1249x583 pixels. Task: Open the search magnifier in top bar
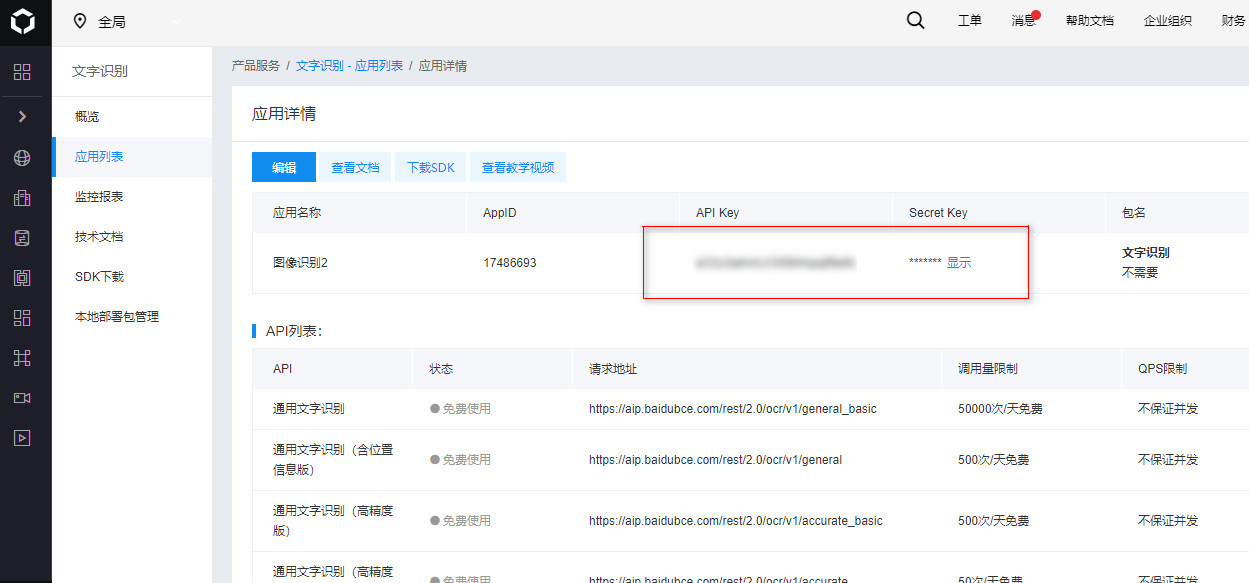[x=915, y=21]
